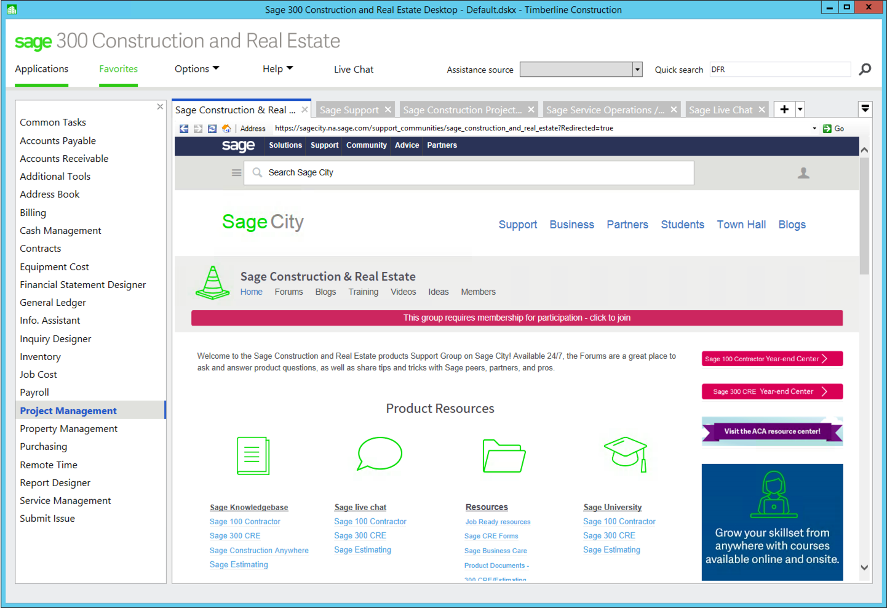Add a new tab with the plus icon
888x608 pixels.
784,109
